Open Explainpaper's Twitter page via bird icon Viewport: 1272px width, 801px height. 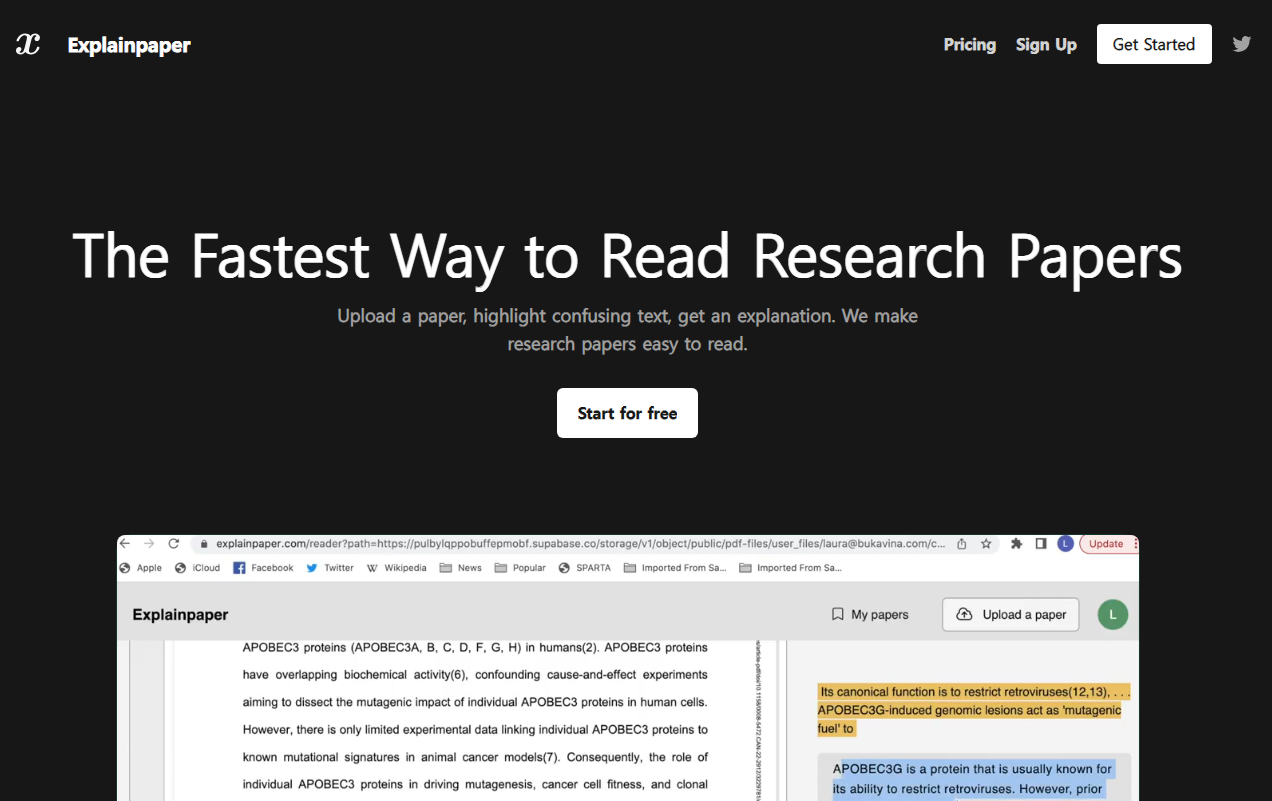tap(1241, 44)
